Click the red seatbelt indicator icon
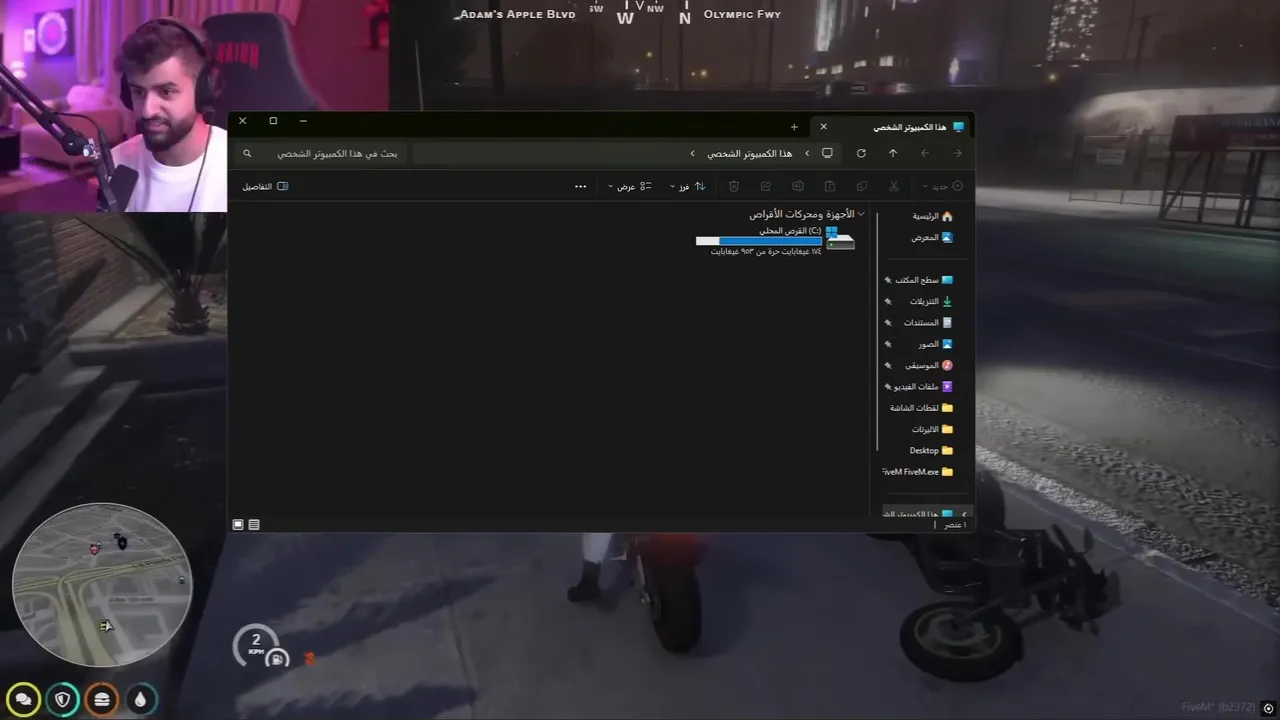The image size is (1280, 720). 309,658
